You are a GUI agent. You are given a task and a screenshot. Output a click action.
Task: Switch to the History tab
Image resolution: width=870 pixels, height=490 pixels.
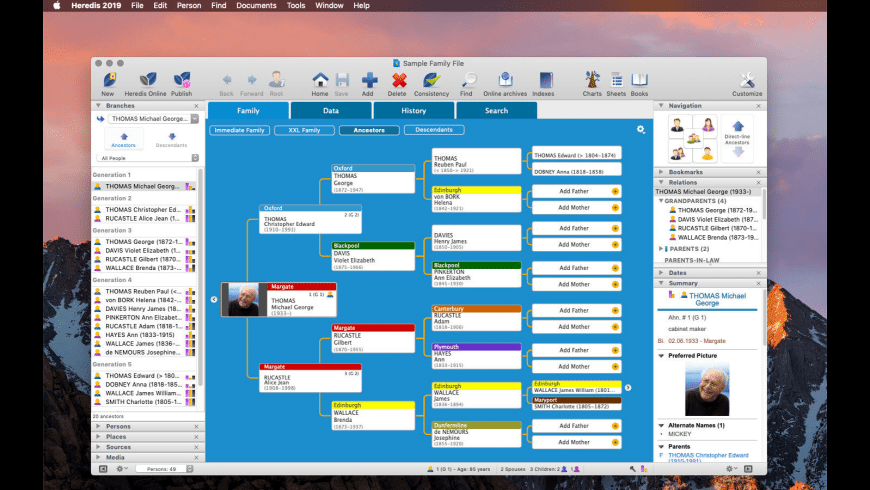coord(413,110)
